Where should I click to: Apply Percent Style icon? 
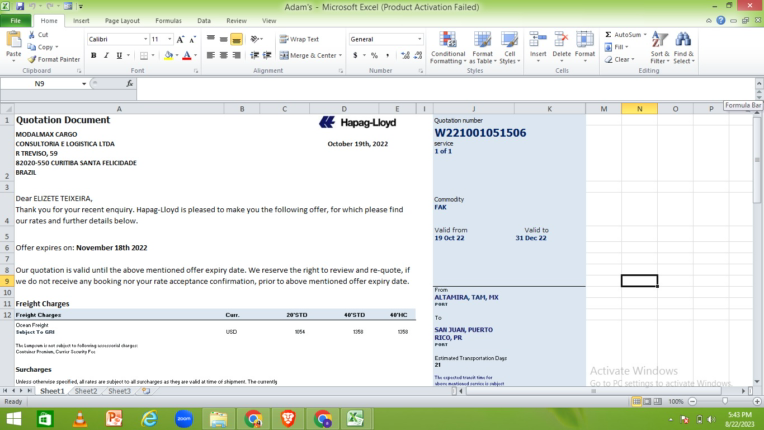coord(374,56)
